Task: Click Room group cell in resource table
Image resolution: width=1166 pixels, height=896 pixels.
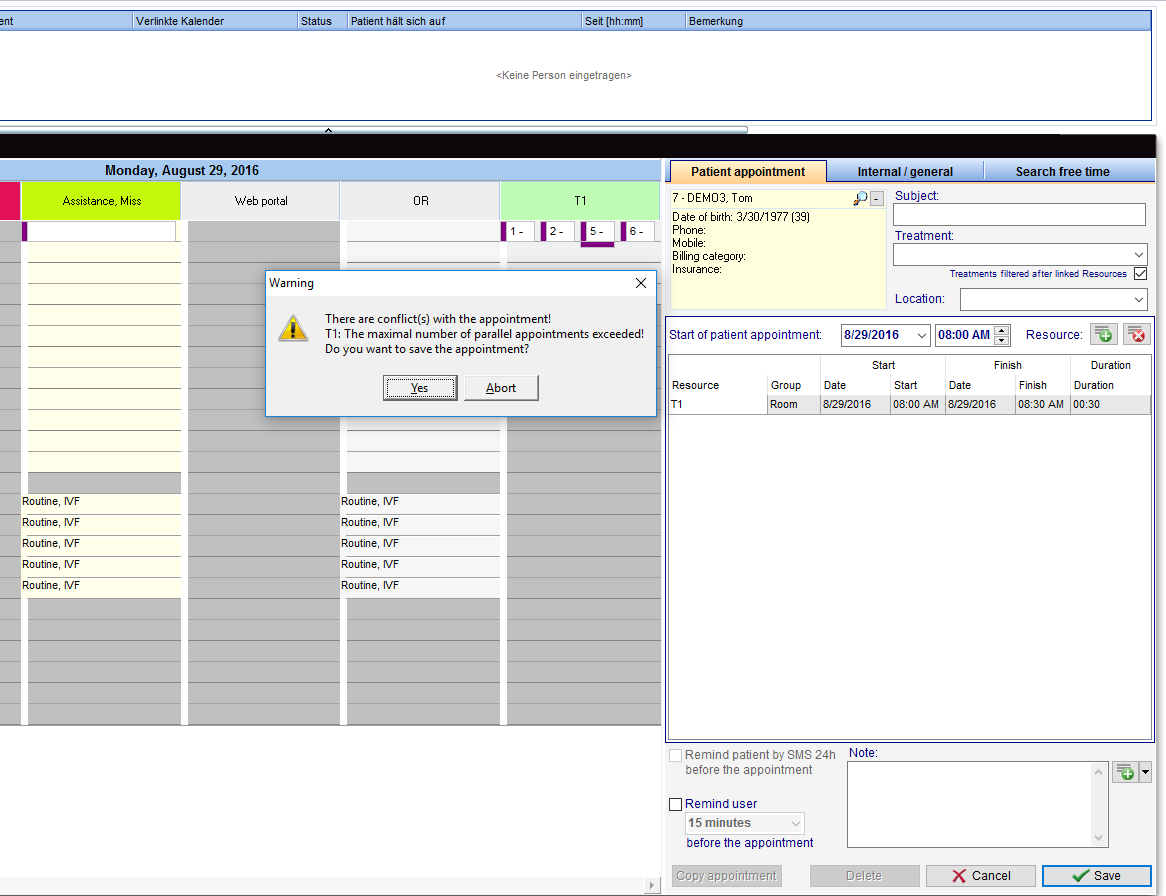Action: [791, 405]
